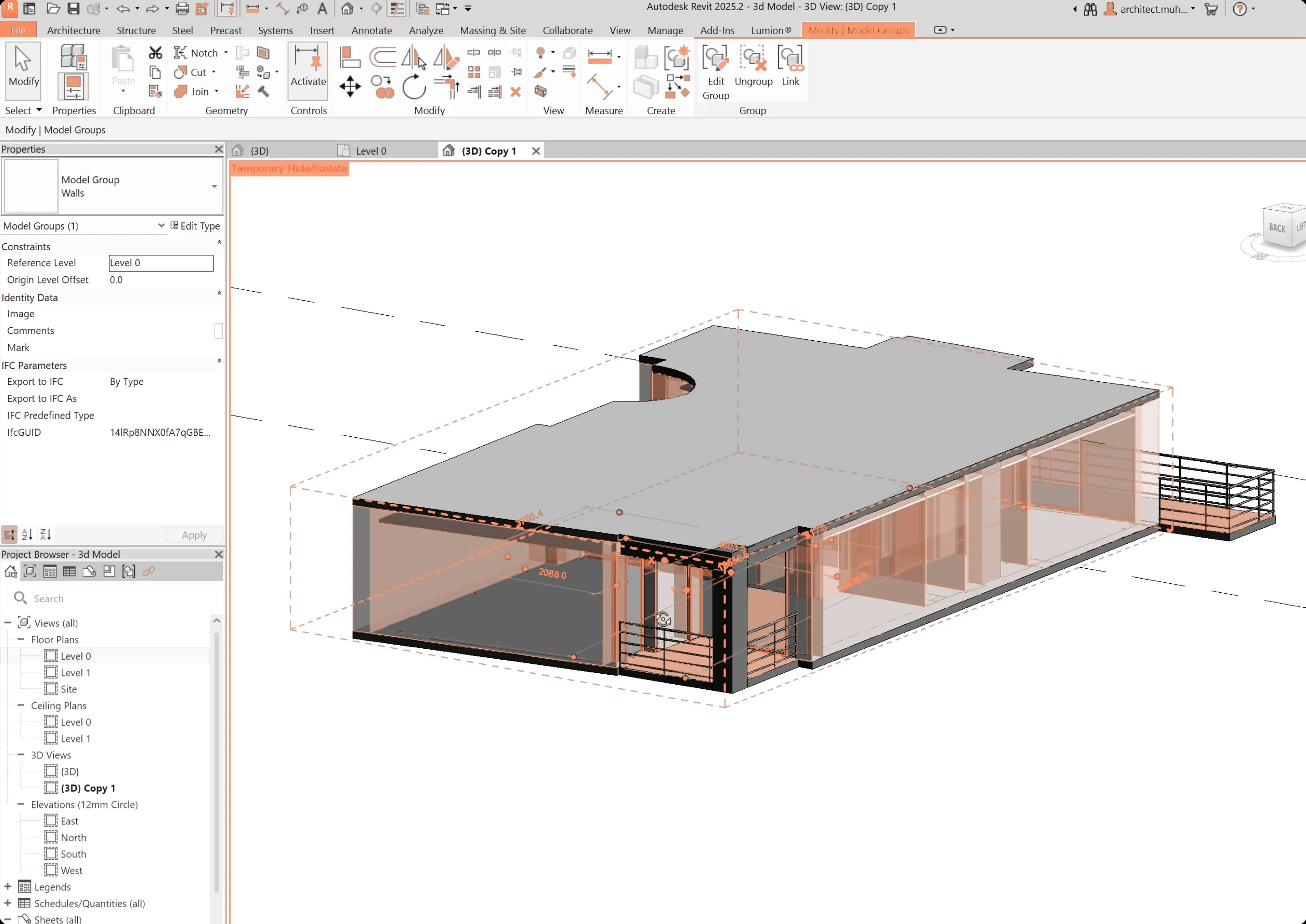Open the File menu tab
This screenshot has width=1306, height=924.
(18, 31)
